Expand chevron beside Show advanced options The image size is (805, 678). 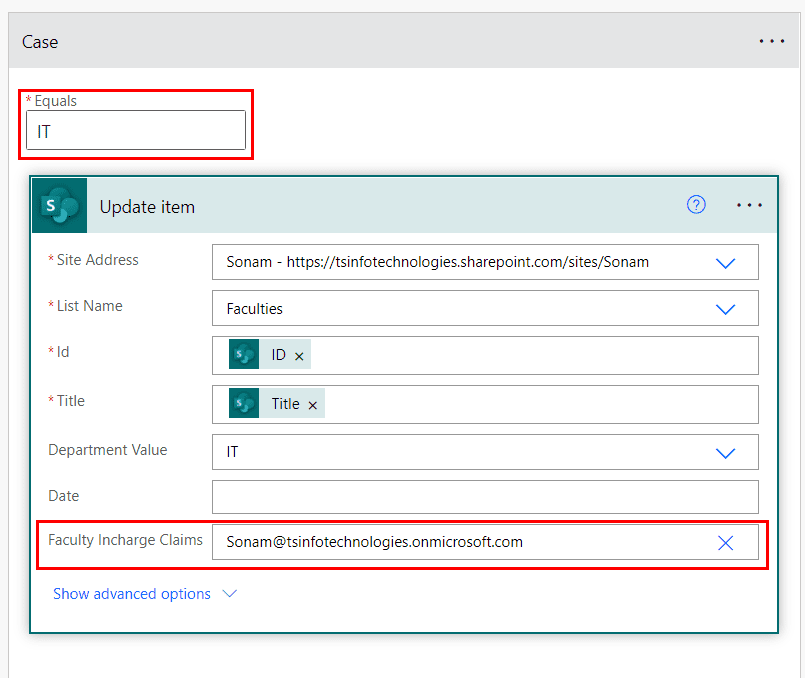click(229, 594)
